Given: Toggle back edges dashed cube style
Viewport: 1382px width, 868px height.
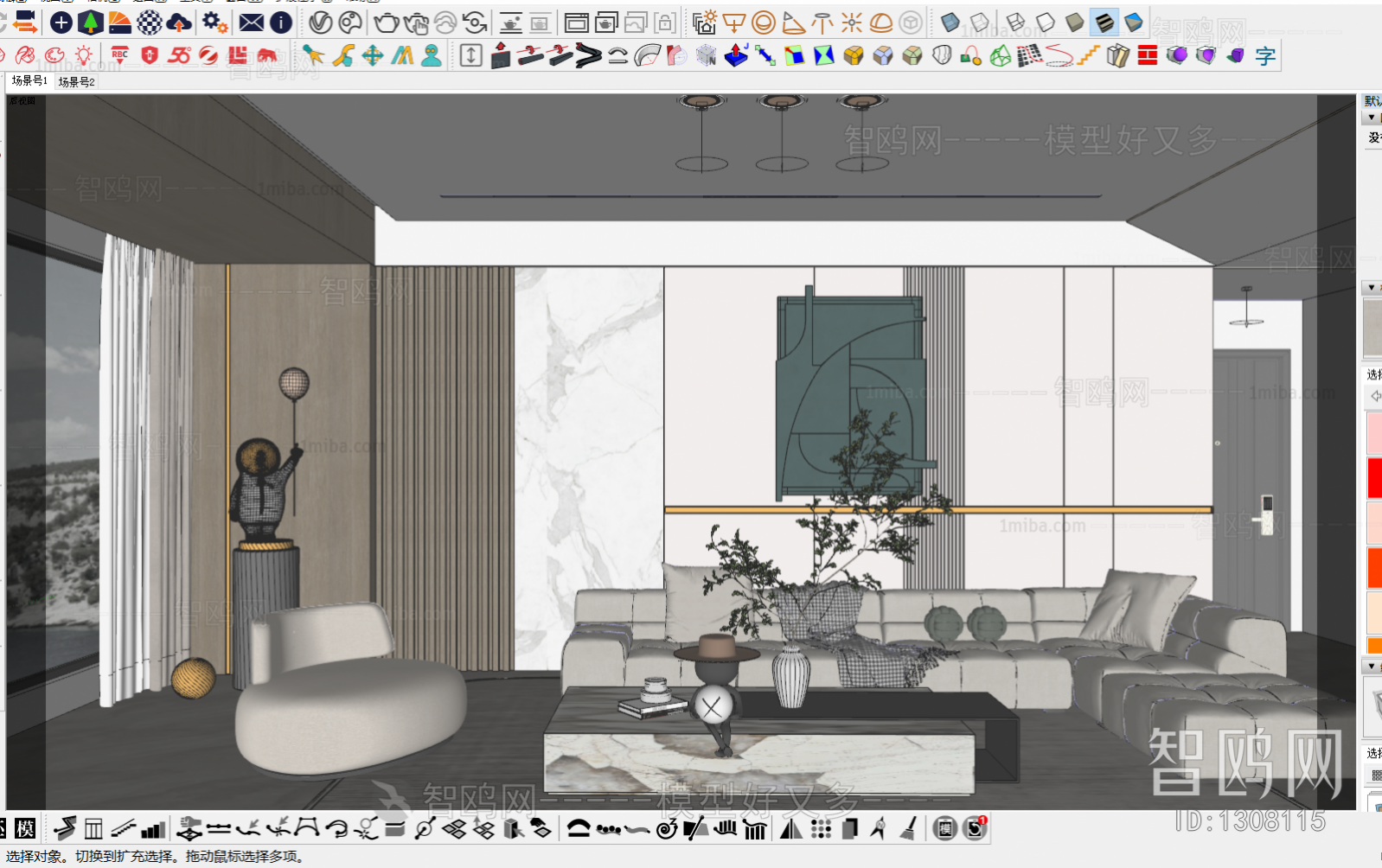Looking at the screenshot, I should [980, 22].
